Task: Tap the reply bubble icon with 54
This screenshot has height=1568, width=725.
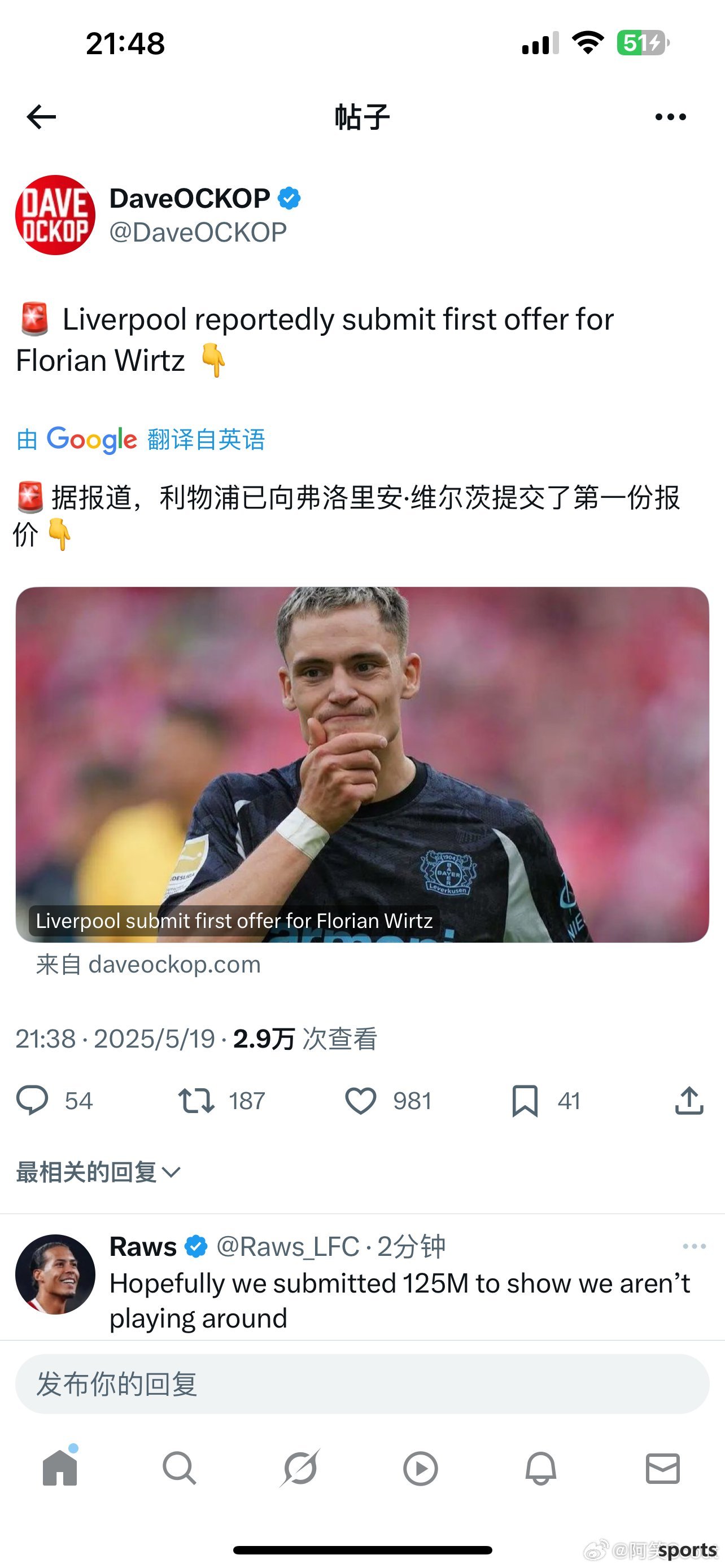Action: click(32, 1101)
